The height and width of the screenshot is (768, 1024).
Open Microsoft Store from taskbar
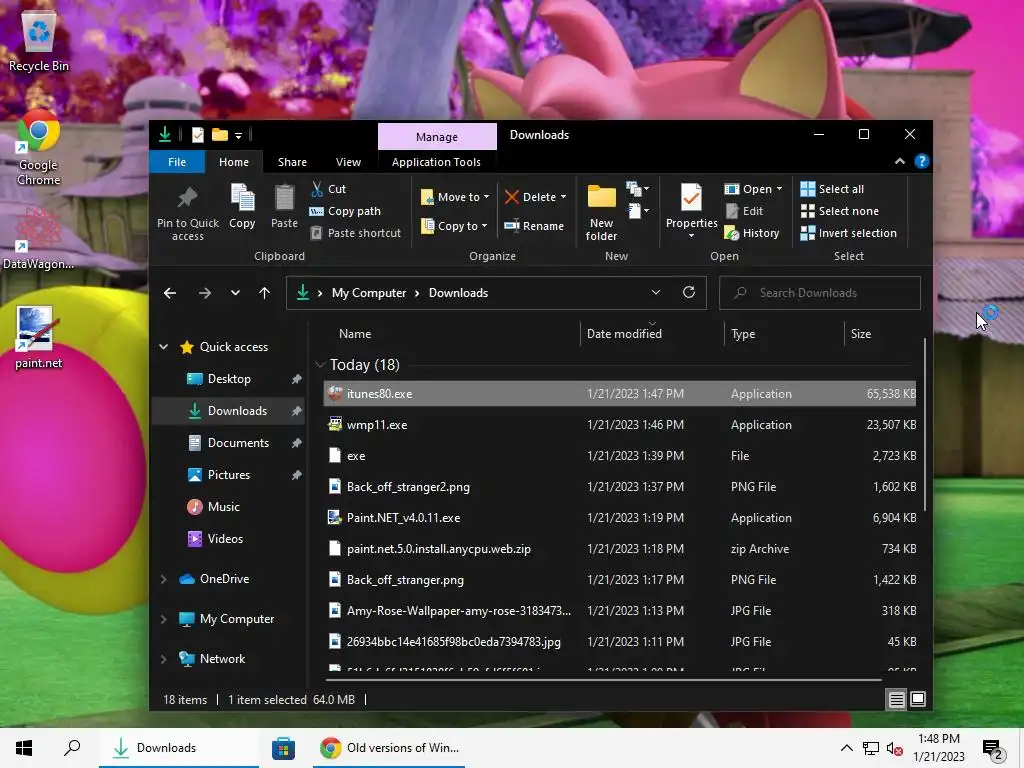[x=283, y=748]
